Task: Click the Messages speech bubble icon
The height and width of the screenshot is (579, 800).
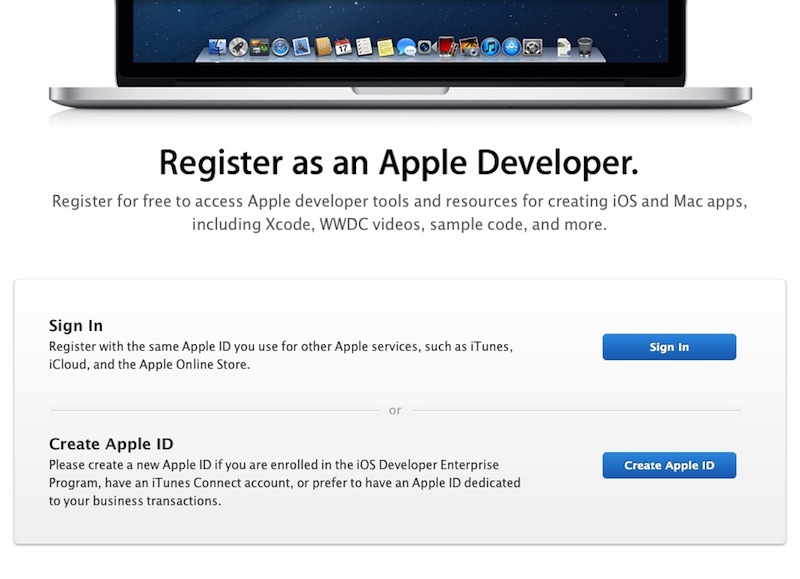Action: [x=406, y=46]
